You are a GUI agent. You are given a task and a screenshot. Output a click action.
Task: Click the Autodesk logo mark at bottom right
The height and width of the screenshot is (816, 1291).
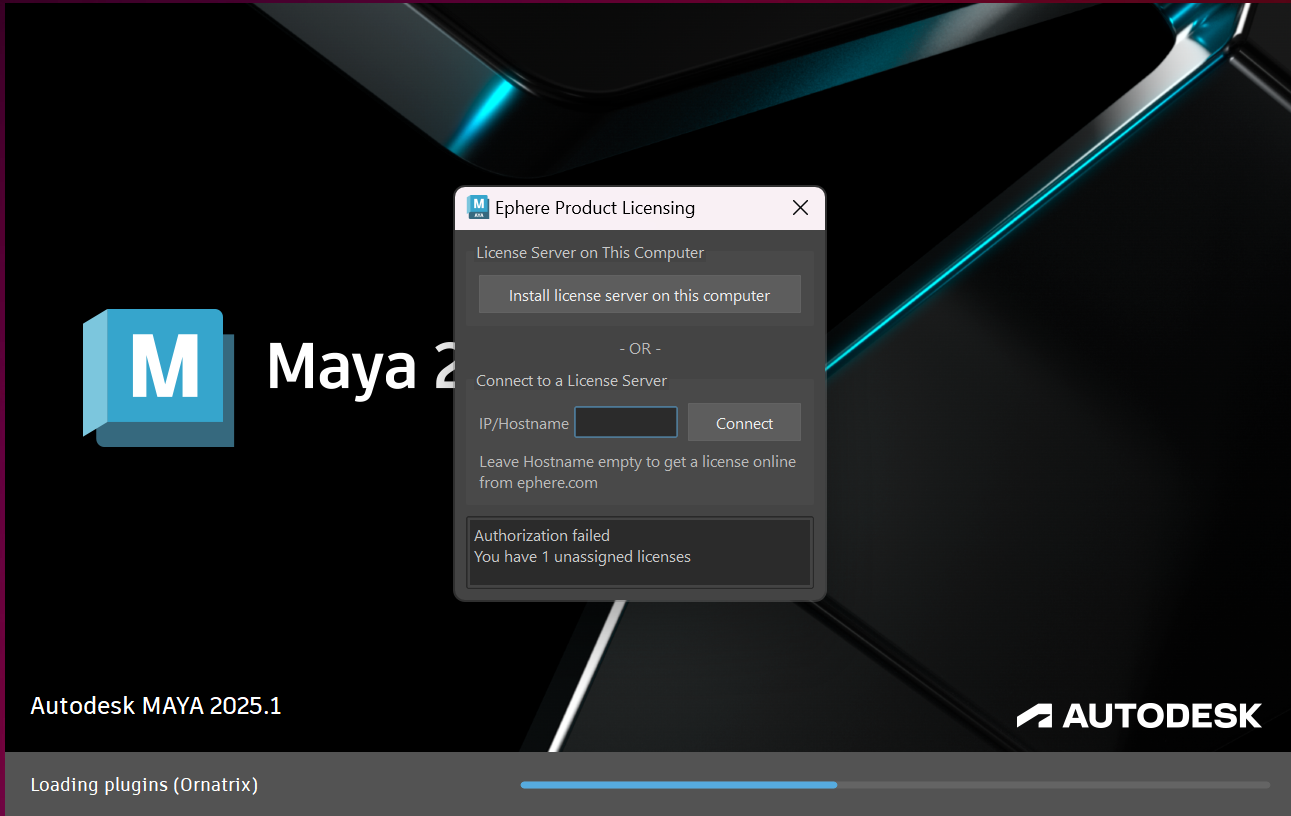coord(1034,716)
